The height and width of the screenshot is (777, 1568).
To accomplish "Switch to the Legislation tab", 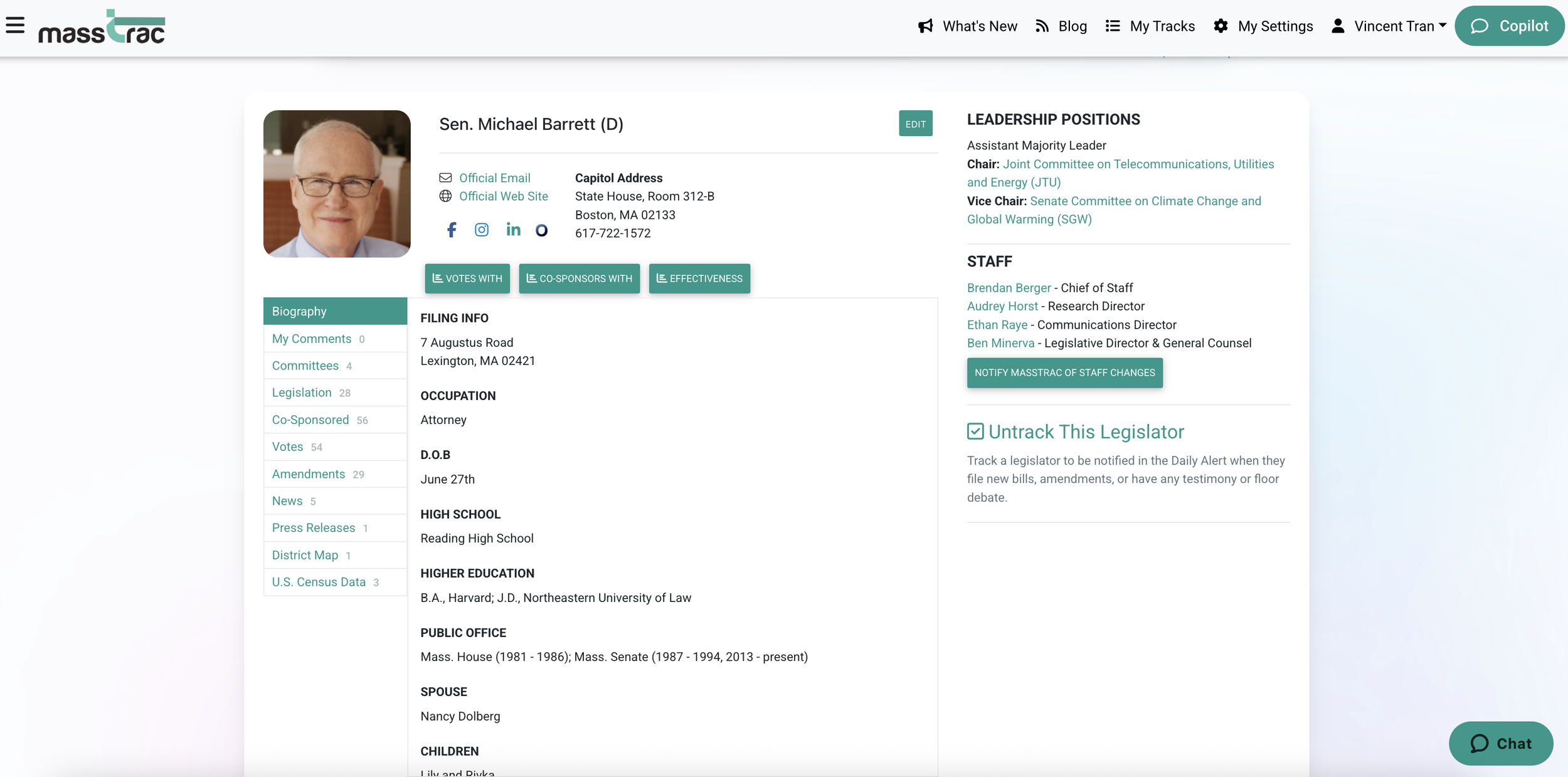I will pyautogui.click(x=302, y=393).
